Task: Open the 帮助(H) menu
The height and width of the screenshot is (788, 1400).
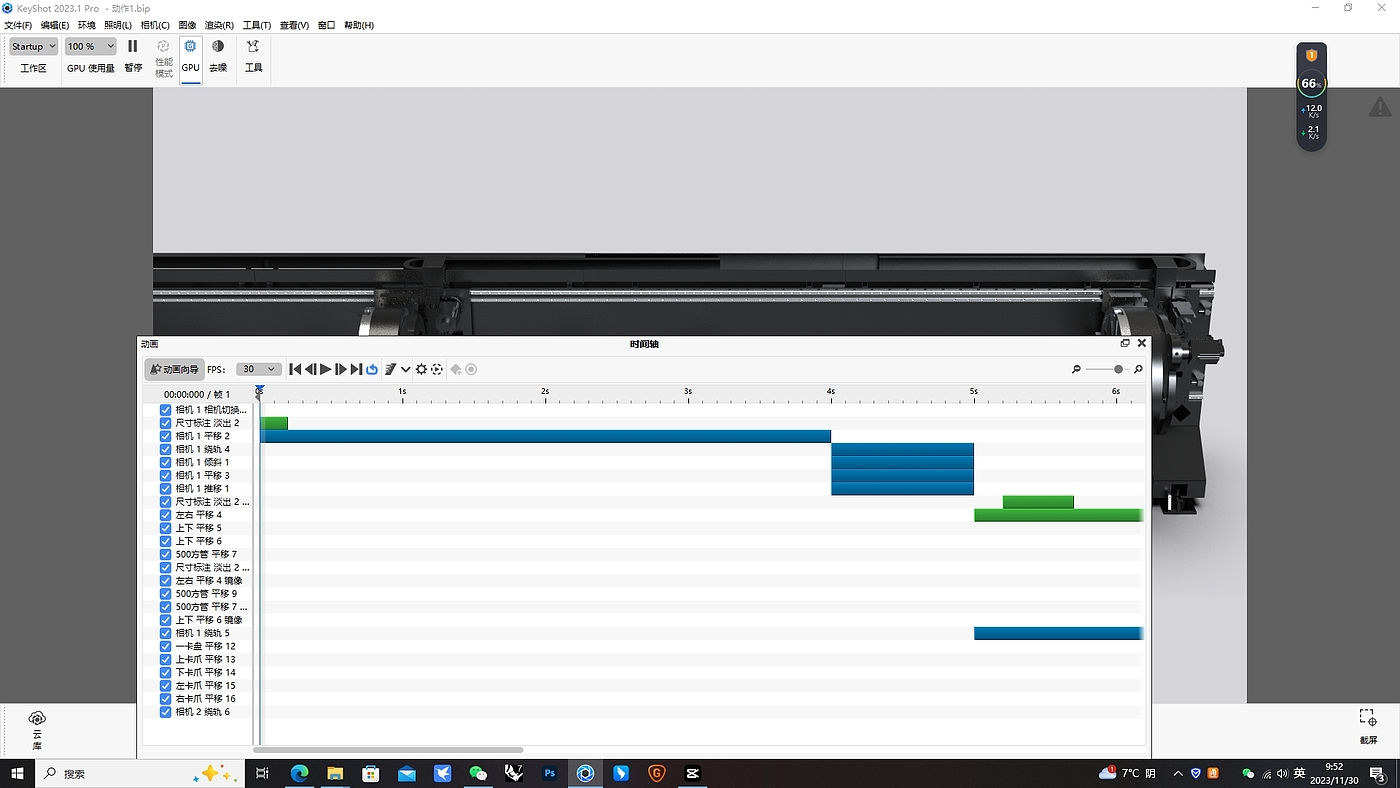Action: point(359,25)
